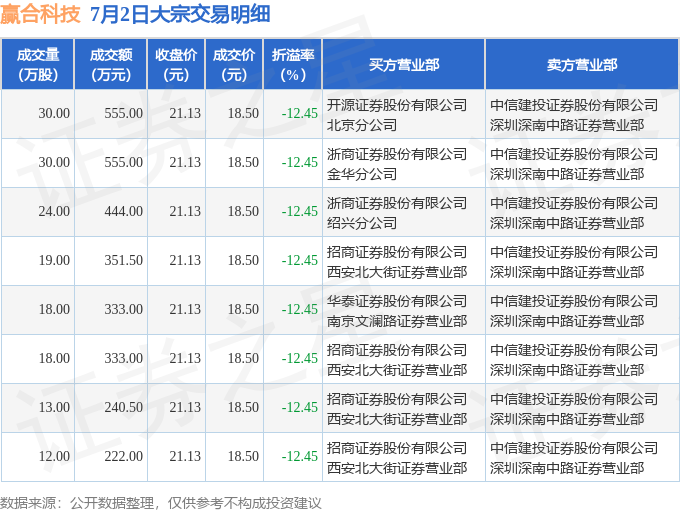Click the 24.00 volume cell

click(54, 211)
